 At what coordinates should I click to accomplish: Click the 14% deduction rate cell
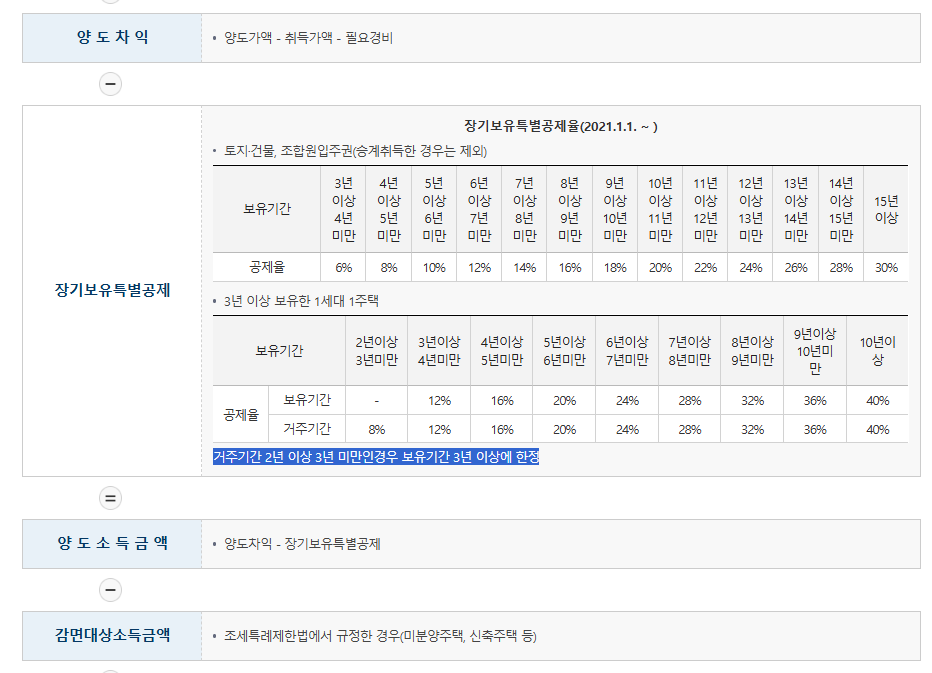pyautogui.click(x=524, y=268)
